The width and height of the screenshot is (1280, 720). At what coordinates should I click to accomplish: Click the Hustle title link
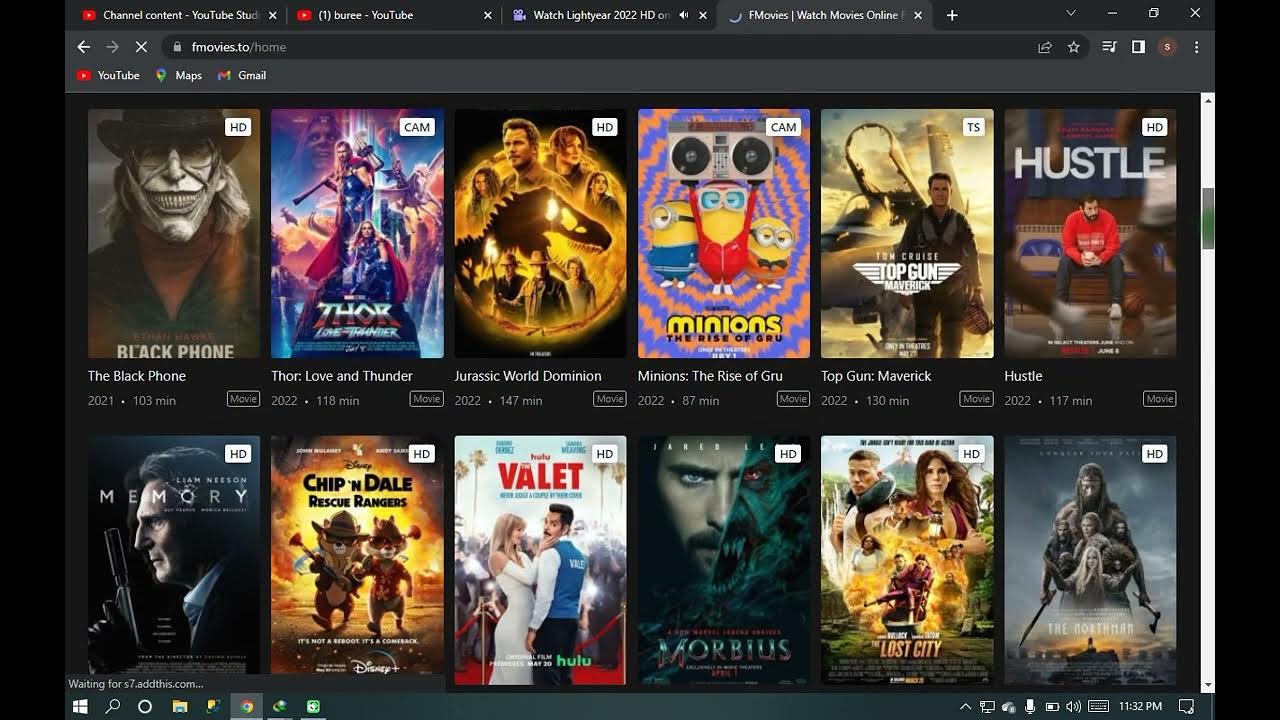[1023, 376]
